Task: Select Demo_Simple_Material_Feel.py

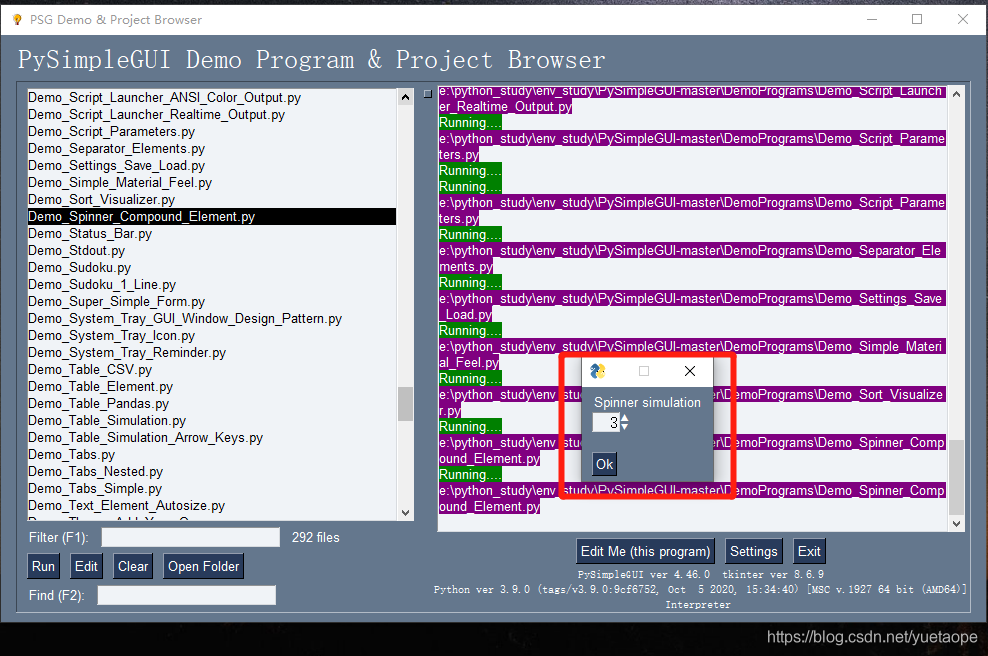Action: [212, 183]
